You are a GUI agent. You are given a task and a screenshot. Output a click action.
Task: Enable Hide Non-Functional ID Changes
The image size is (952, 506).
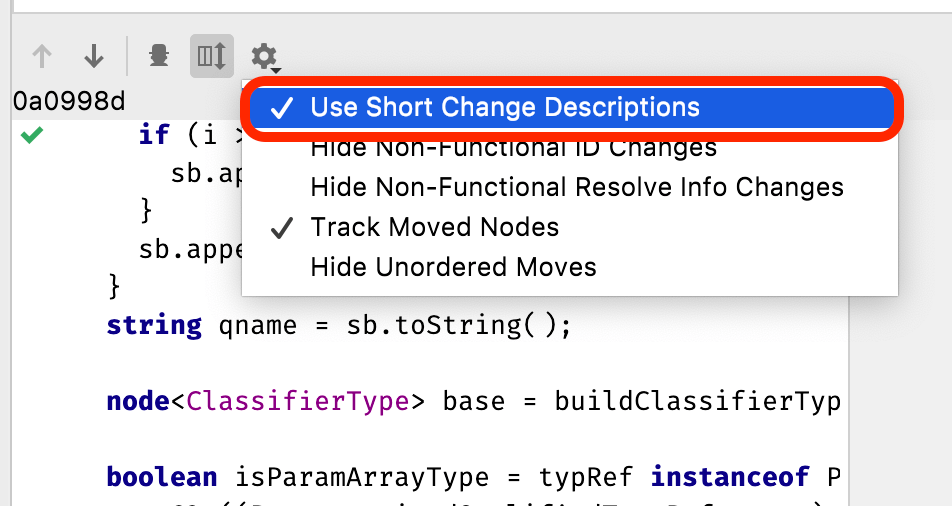coord(513,148)
